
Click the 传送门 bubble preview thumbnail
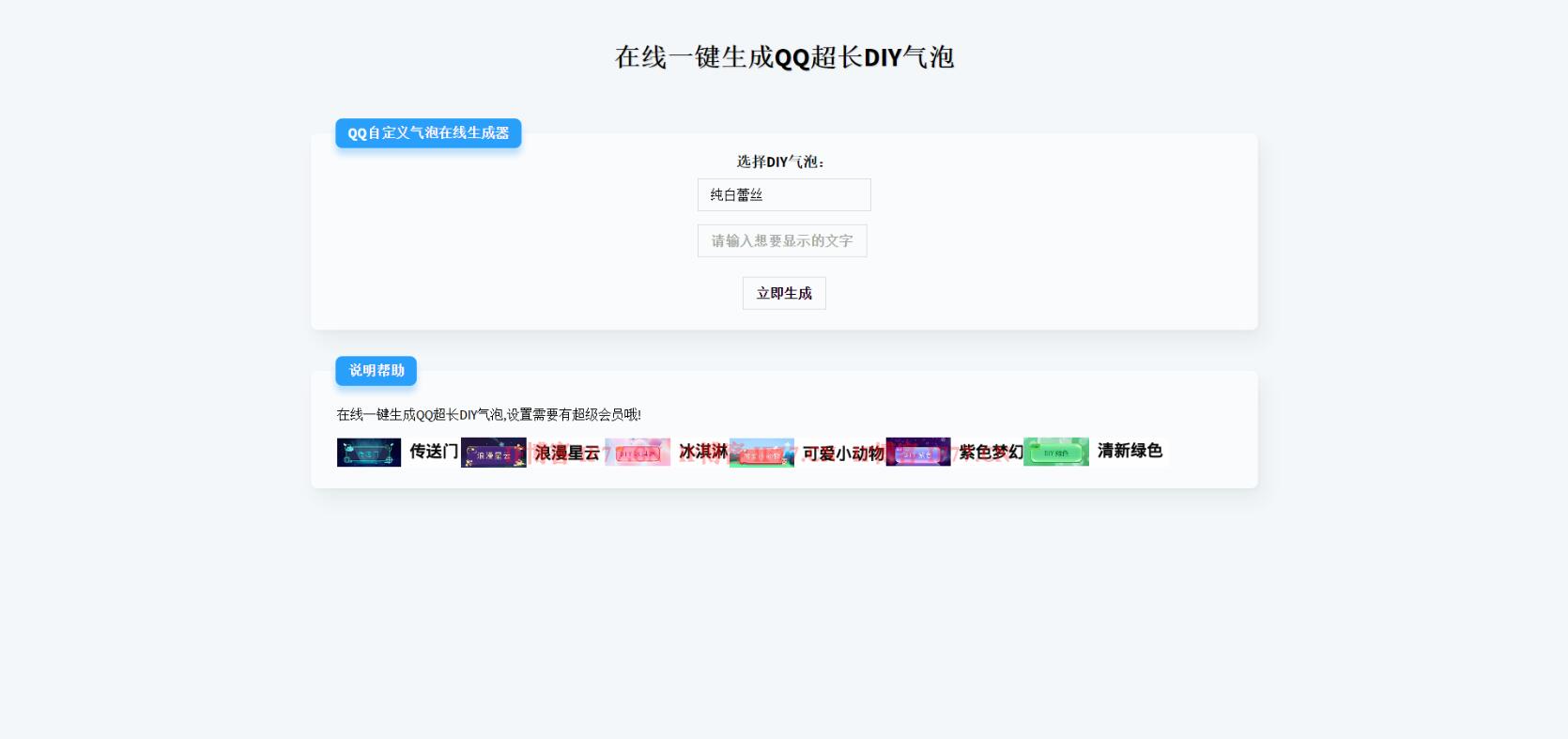(x=369, y=452)
